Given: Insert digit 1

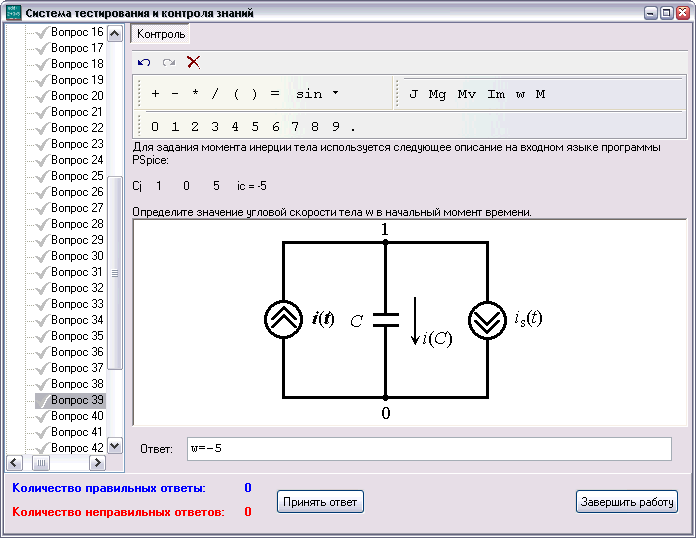Looking at the screenshot, I should [x=175, y=127].
